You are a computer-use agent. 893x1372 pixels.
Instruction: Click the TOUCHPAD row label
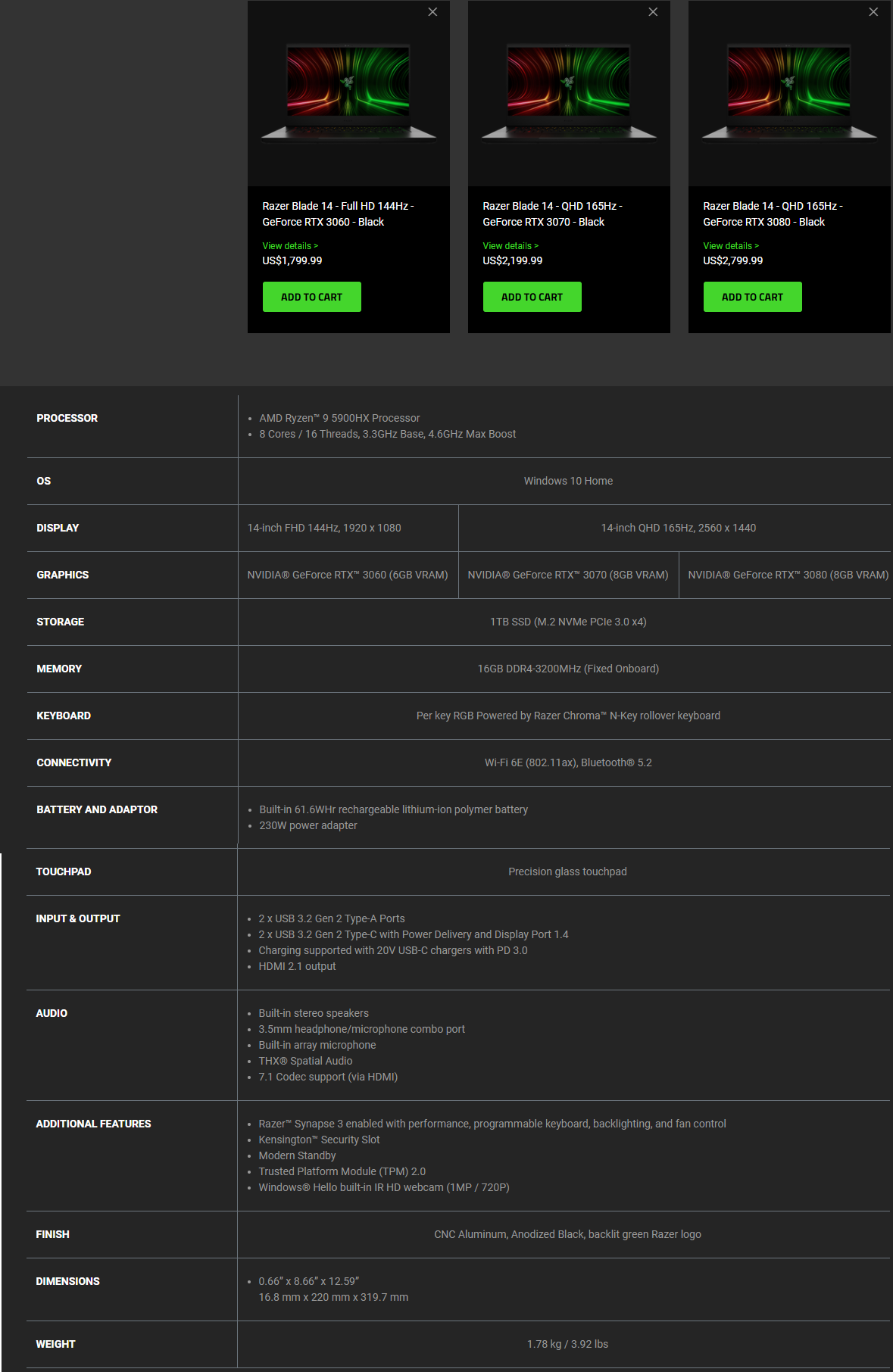[64, 872]
